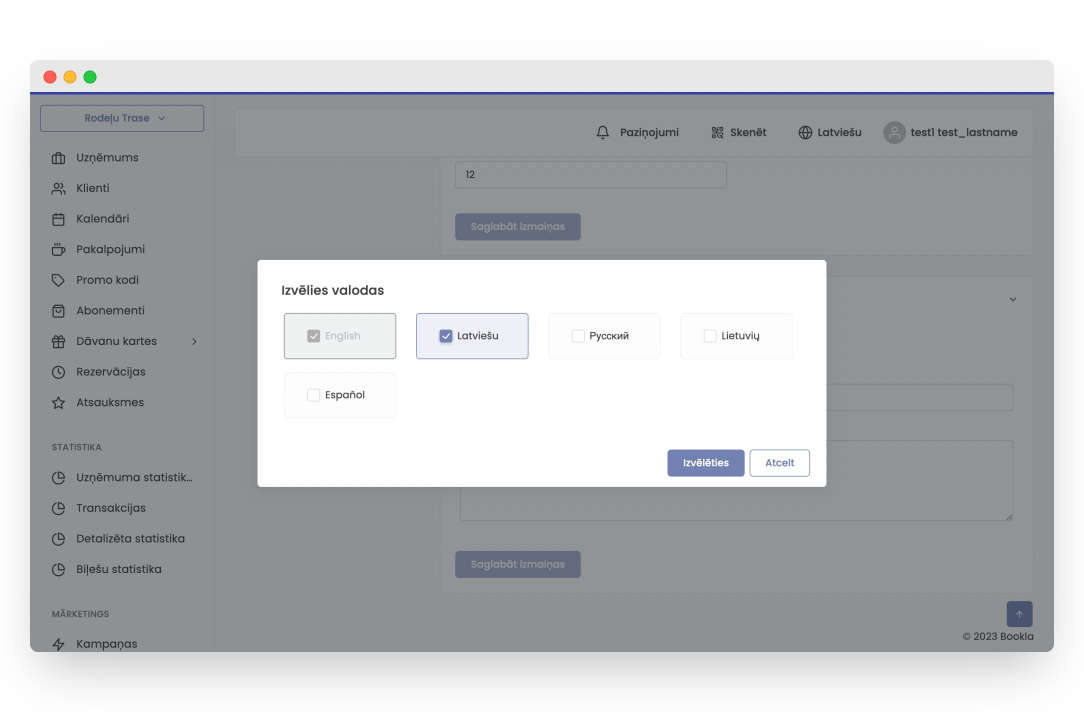The width and height of the screenshot is (1084, 712).
Task: Click the Uzņēmums briefcase icon
Action: coord(59,158)
